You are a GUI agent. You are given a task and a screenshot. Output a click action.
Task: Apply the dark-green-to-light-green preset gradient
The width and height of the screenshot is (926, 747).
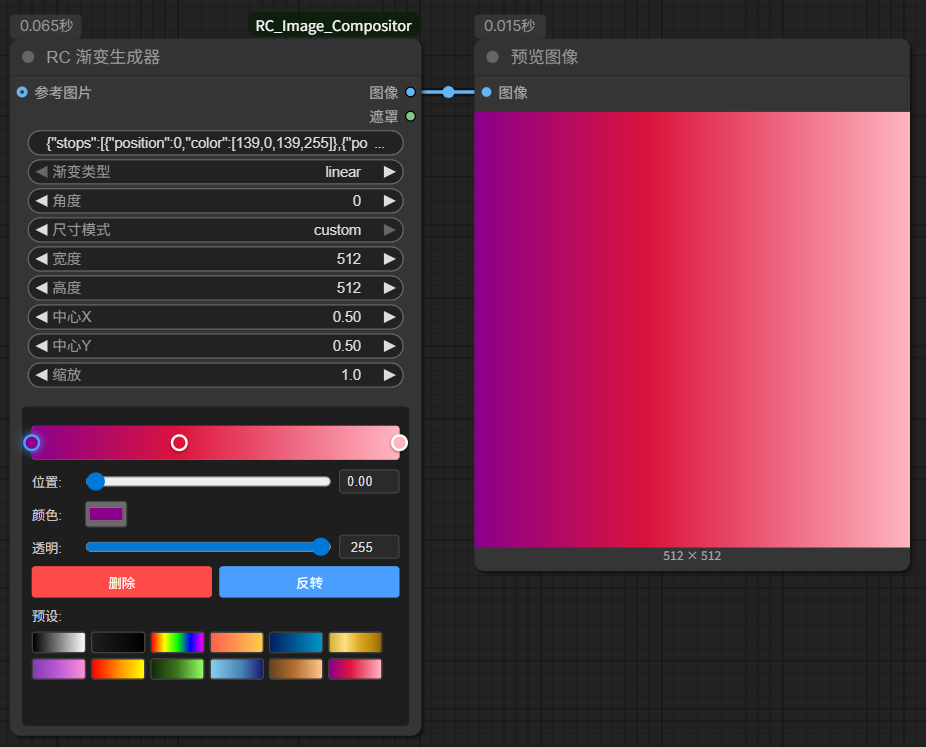click(177, 669)
